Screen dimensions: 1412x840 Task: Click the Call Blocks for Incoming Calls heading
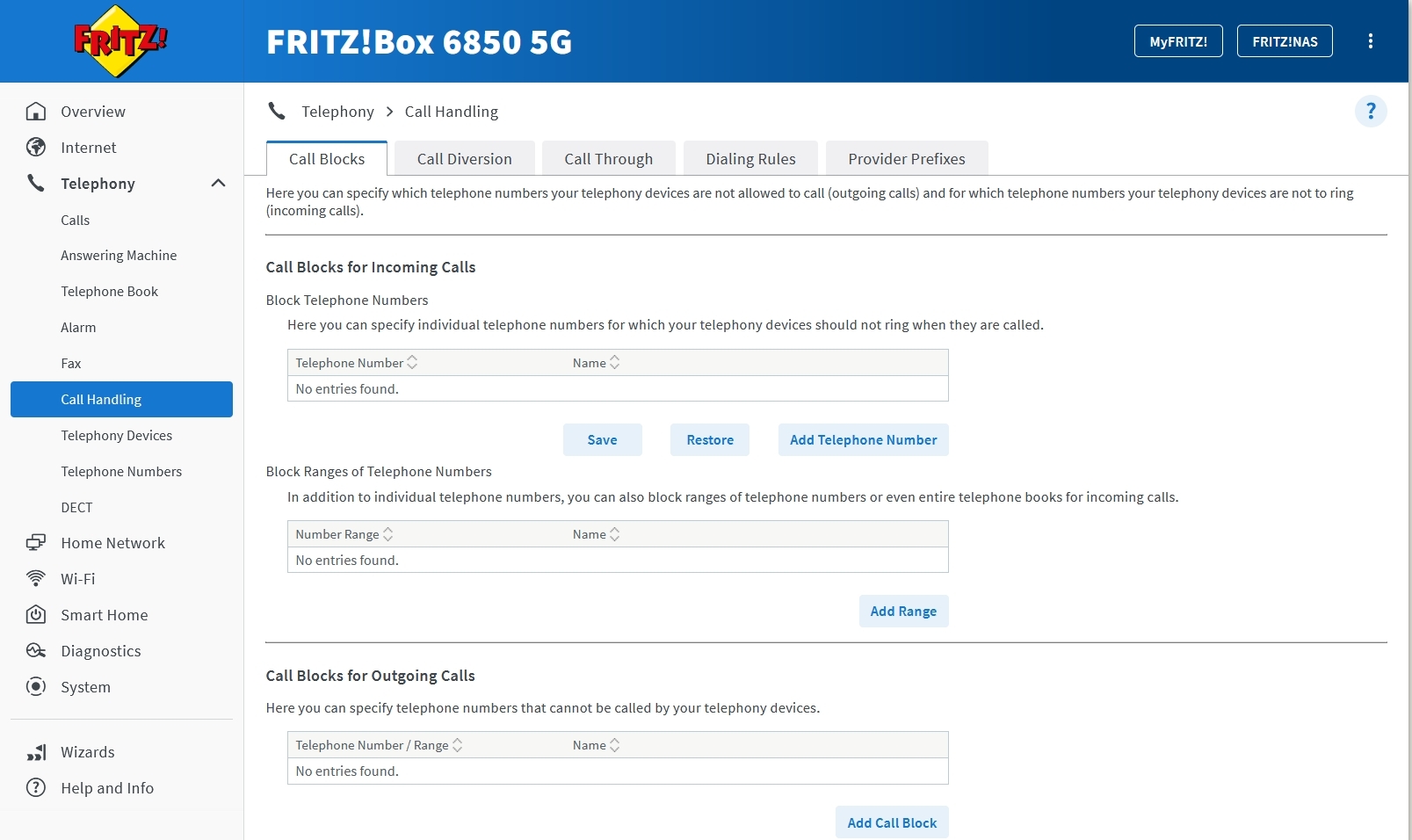[x=371, y=267]
